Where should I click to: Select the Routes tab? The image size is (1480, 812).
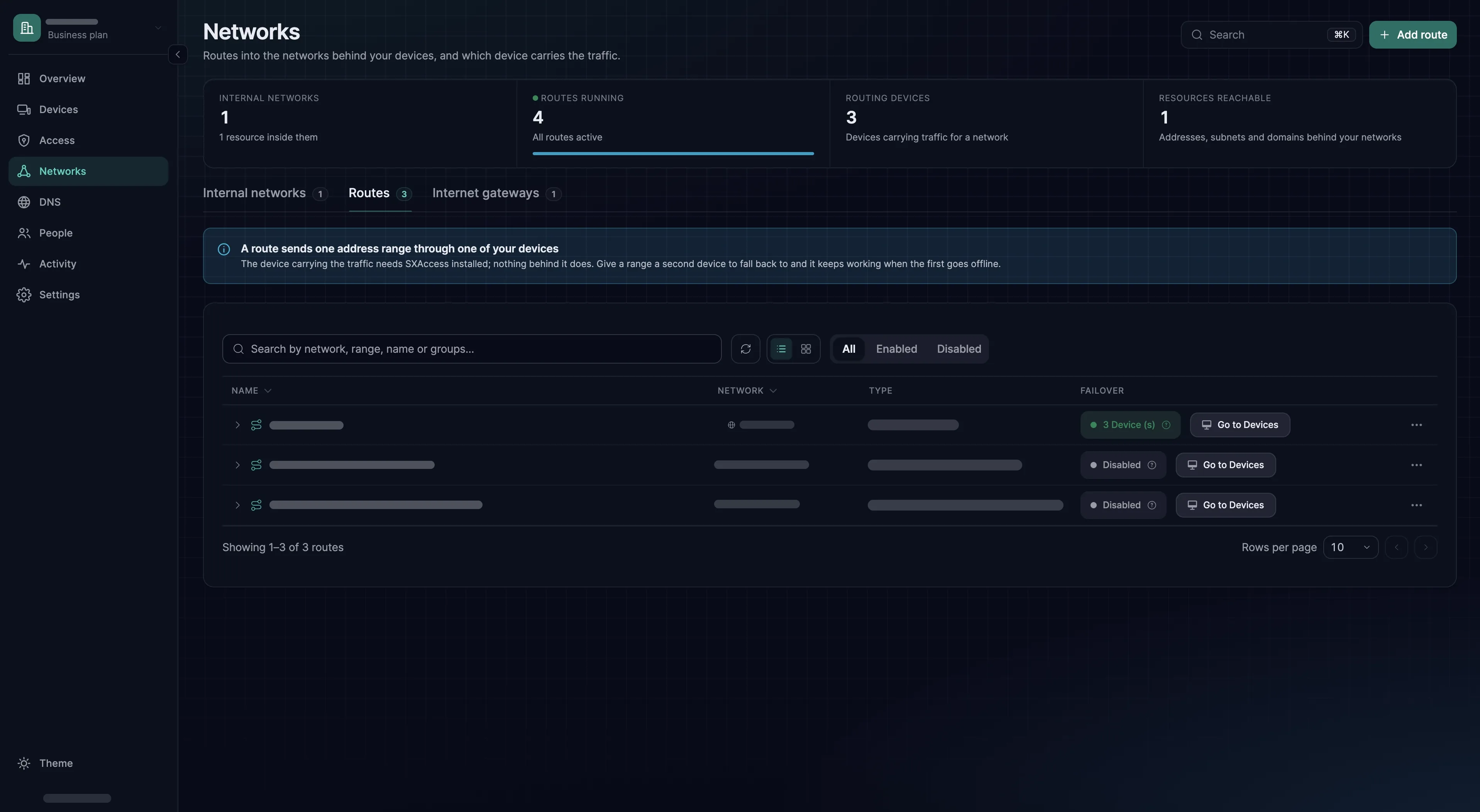pyautogui.click(x=380, y=193)
